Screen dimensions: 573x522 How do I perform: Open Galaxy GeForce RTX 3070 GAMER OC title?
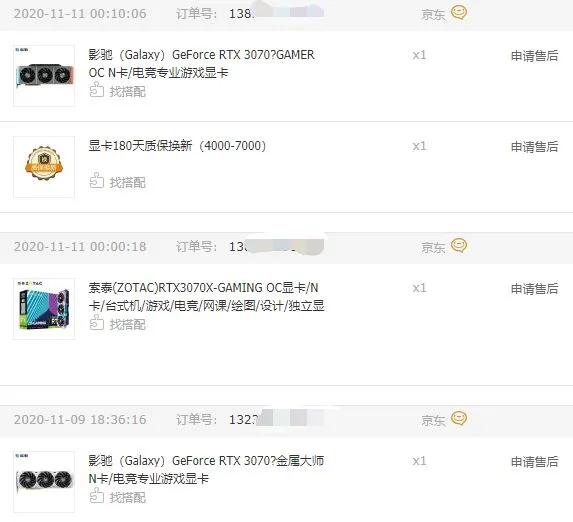(201, 64)
